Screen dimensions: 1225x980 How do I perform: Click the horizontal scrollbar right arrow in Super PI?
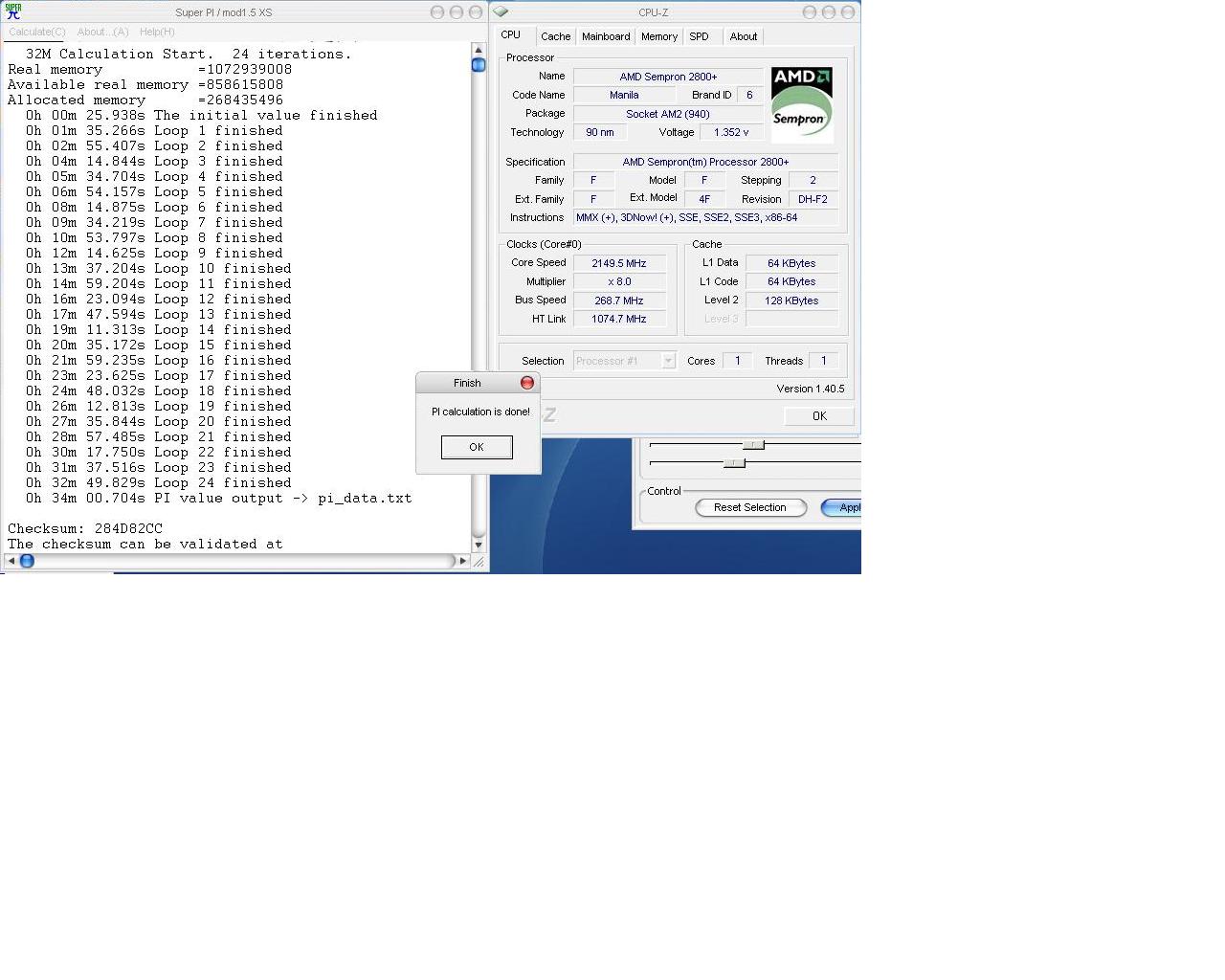tap(463, 561)
